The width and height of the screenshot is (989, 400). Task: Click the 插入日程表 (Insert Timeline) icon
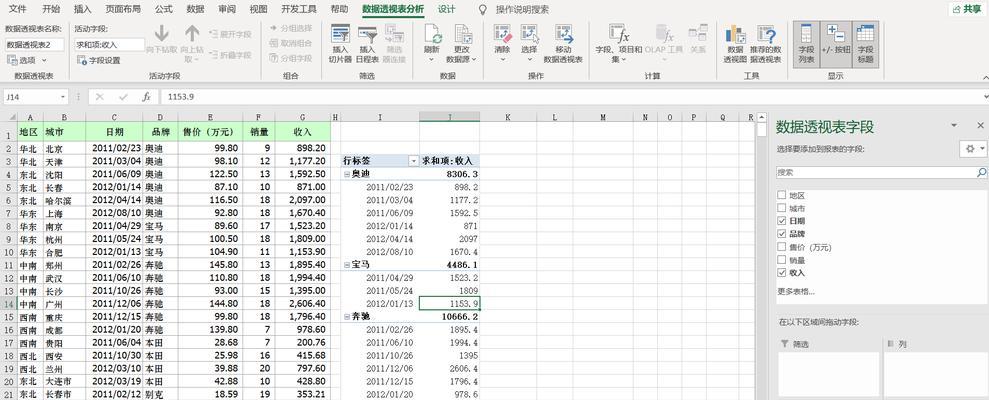(x=368, y=35)
